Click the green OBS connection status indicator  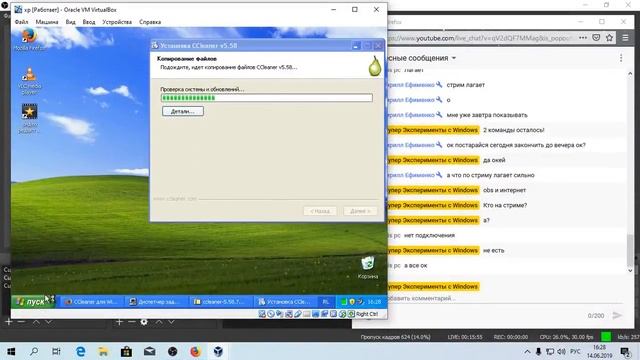click(606, 337)
